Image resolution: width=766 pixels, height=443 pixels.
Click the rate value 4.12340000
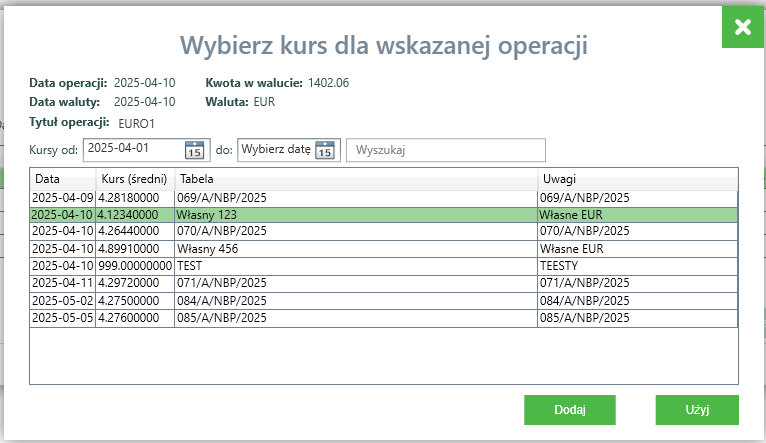pyautogui.click(x=128, y=215)
